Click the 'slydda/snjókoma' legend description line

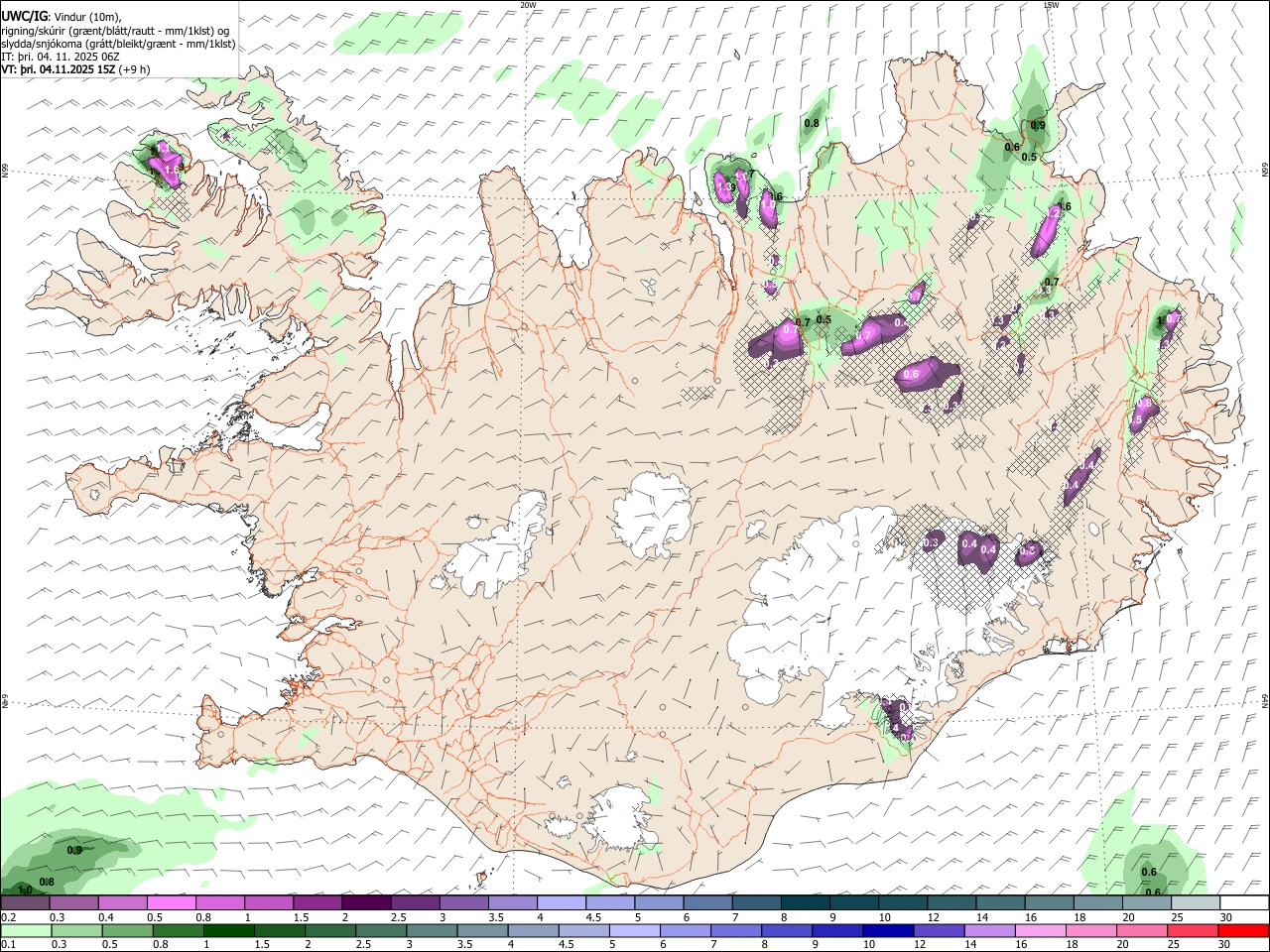119,44
